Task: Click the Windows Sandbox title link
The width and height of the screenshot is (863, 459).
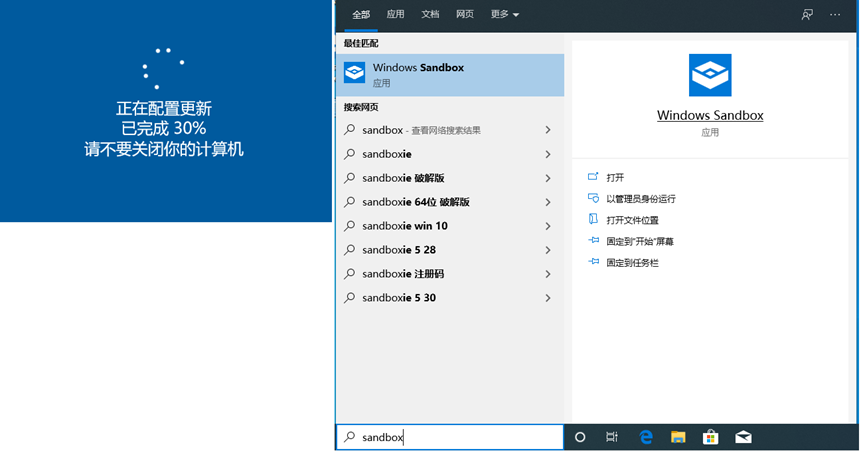Action: (710, 115)
